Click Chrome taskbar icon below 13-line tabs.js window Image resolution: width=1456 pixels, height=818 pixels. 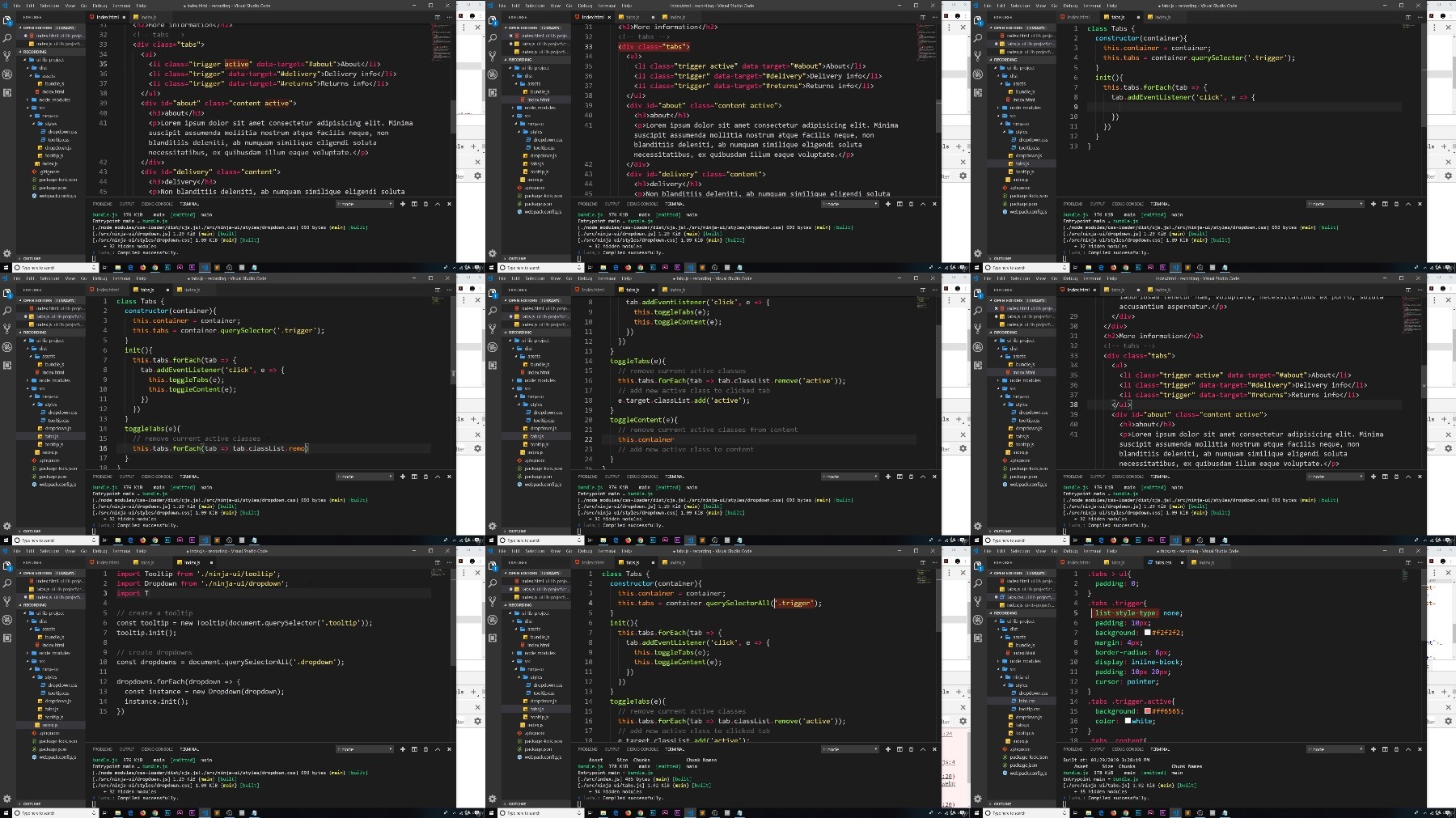pyautogui.click(x=1126, y=267)
